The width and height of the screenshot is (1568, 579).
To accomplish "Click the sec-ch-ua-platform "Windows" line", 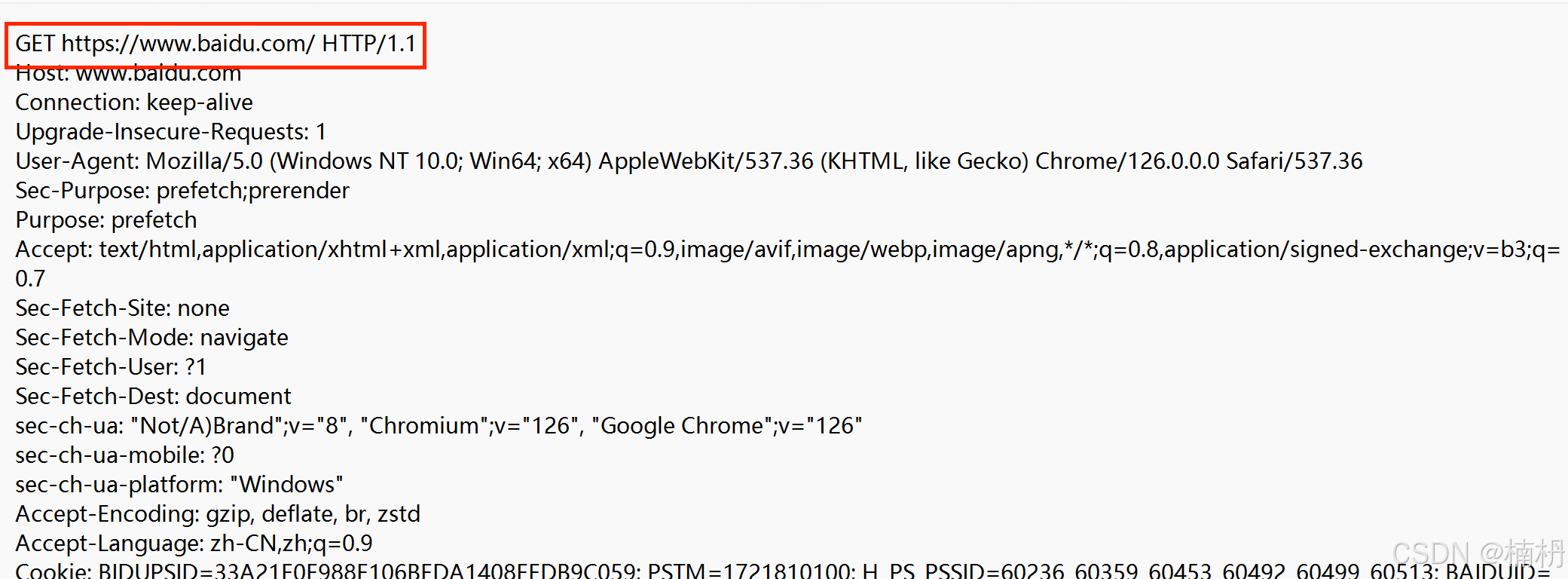I will [179, 485].
